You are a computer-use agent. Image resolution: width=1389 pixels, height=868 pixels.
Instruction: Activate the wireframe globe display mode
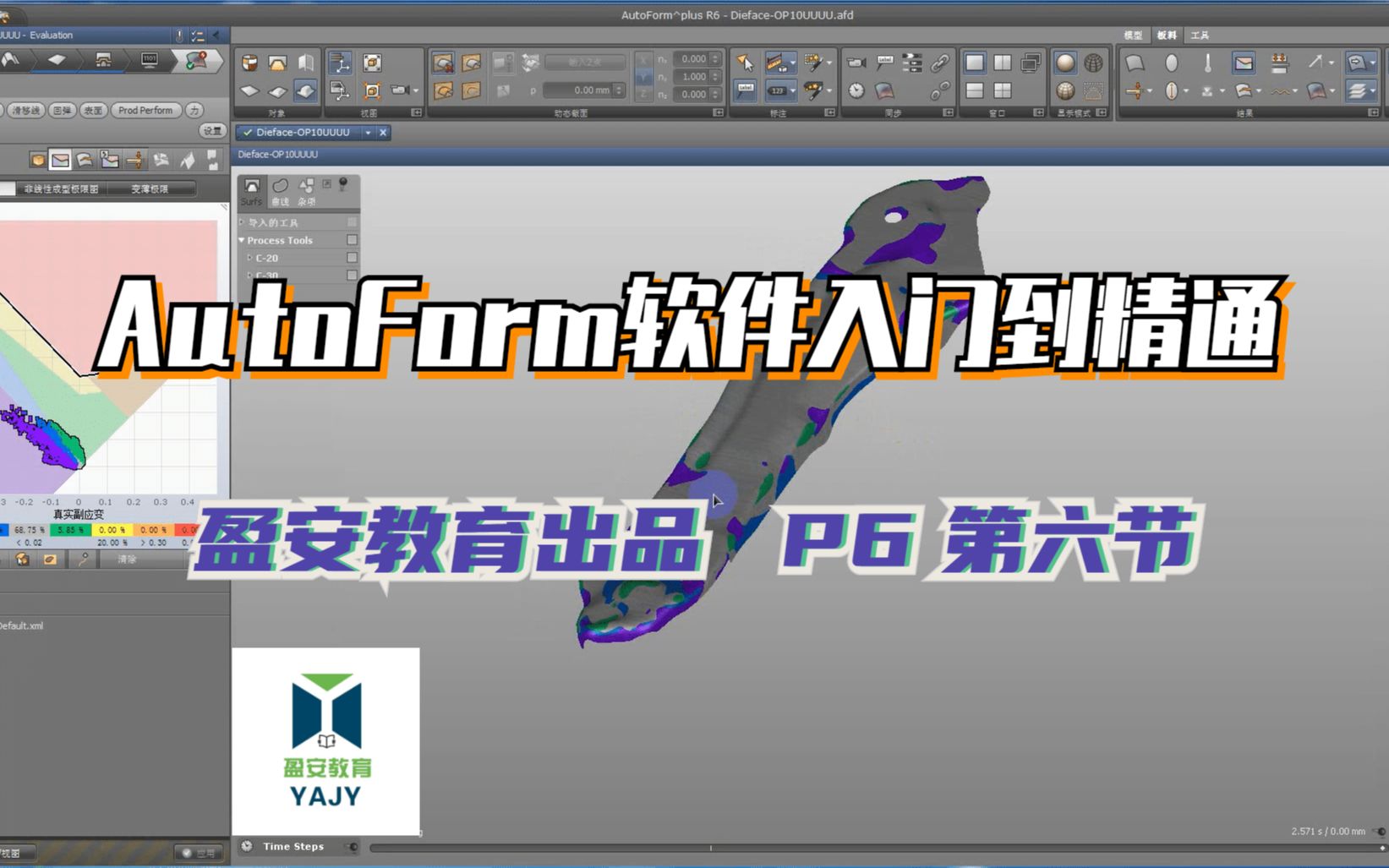coord(1096,62)
